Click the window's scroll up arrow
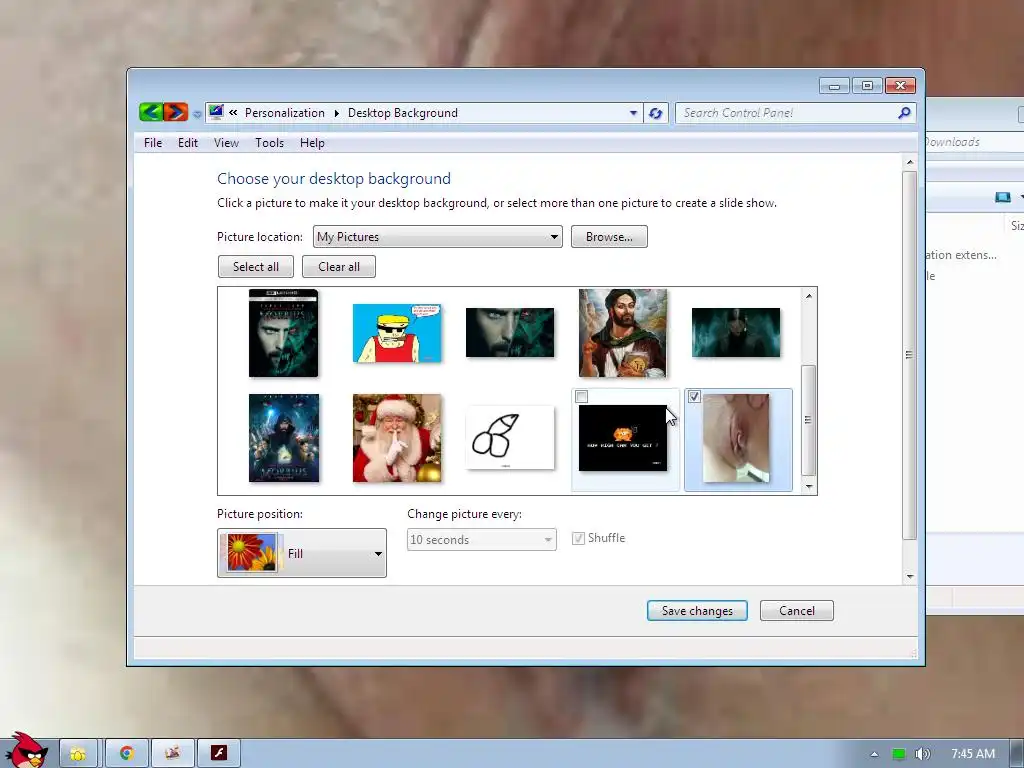 910,162
